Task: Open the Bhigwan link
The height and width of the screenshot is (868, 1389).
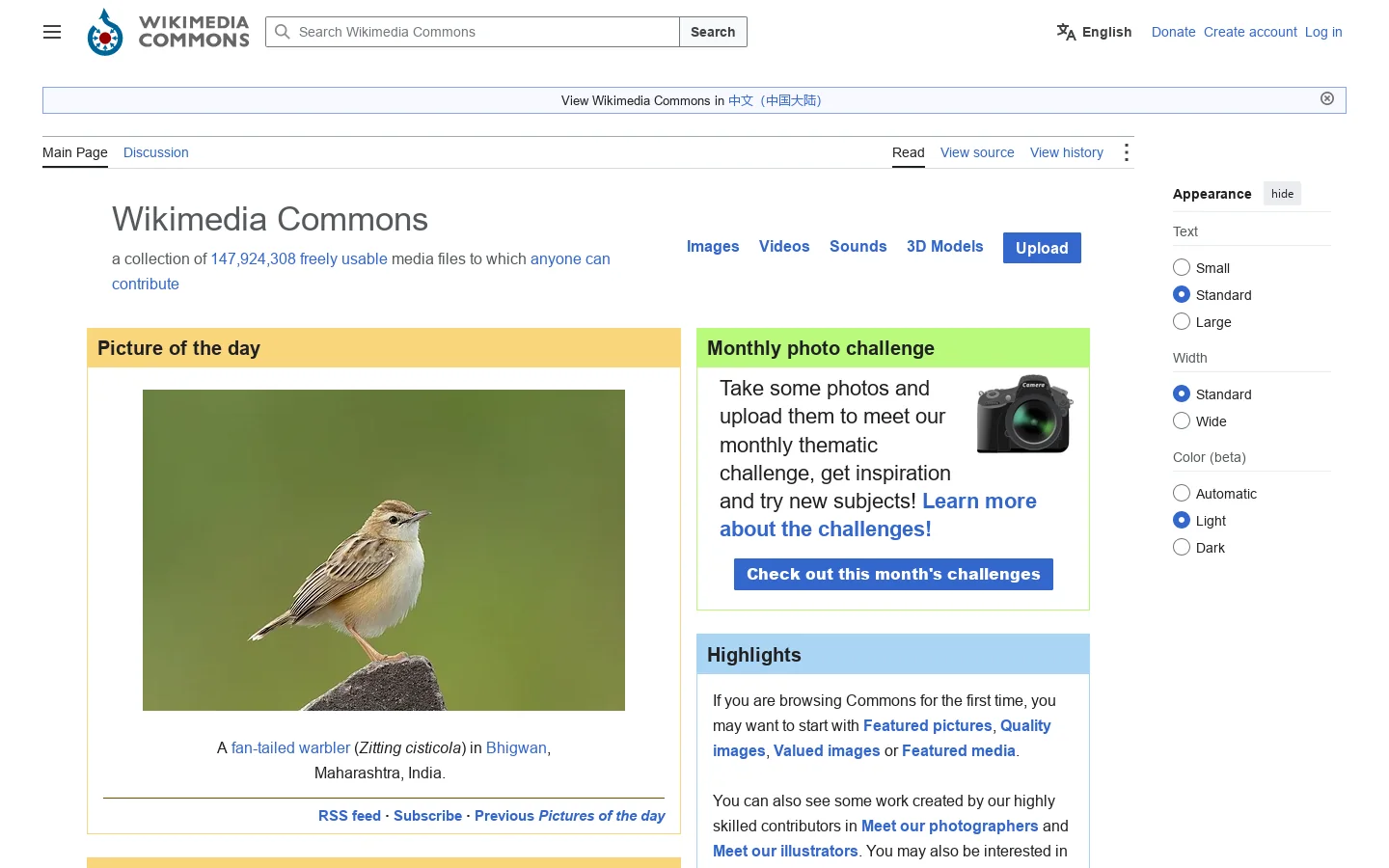Action: pyautogui.click(x=516, y=747)
